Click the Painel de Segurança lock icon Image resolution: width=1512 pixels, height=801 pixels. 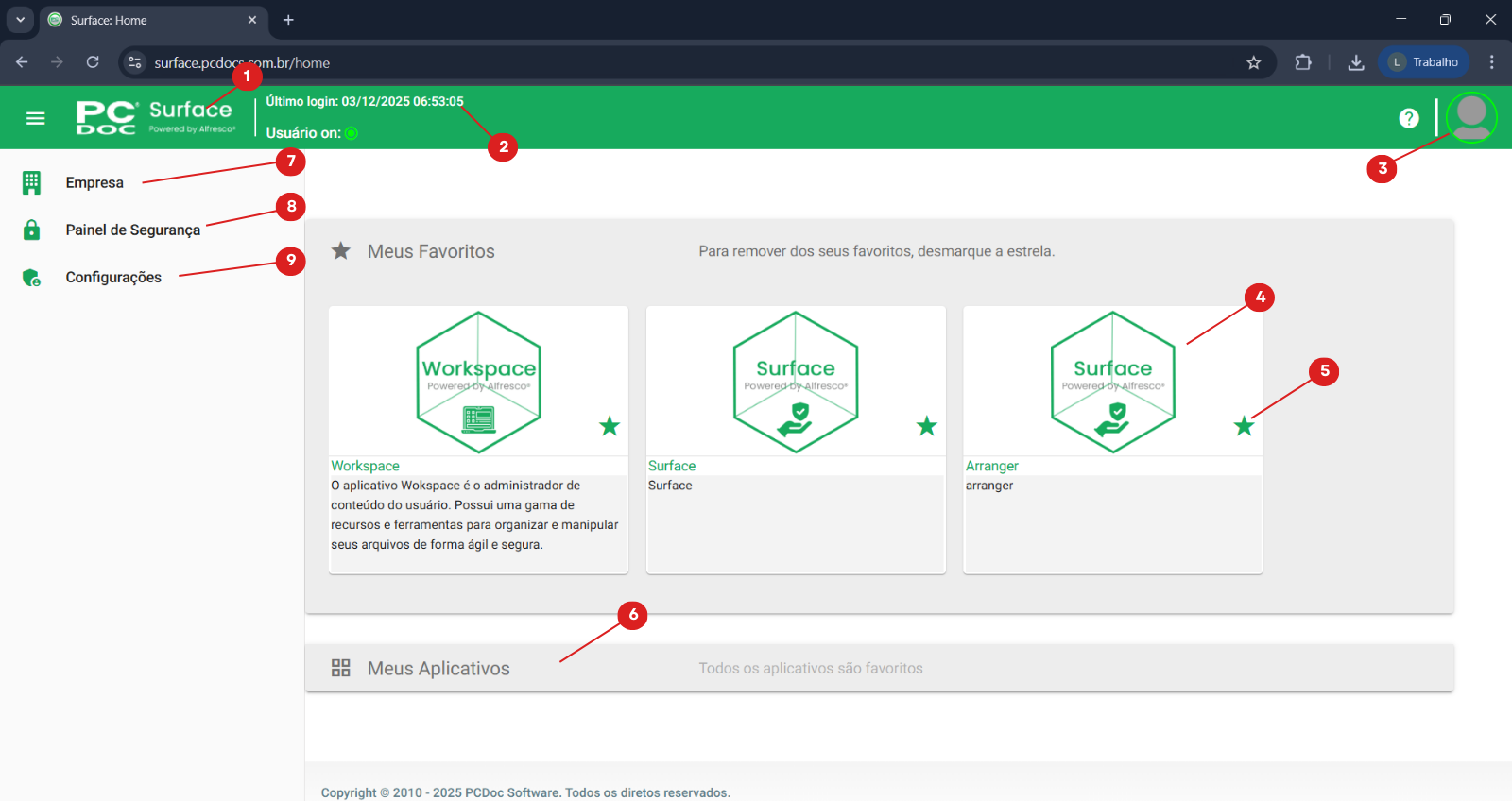[31, 230]
